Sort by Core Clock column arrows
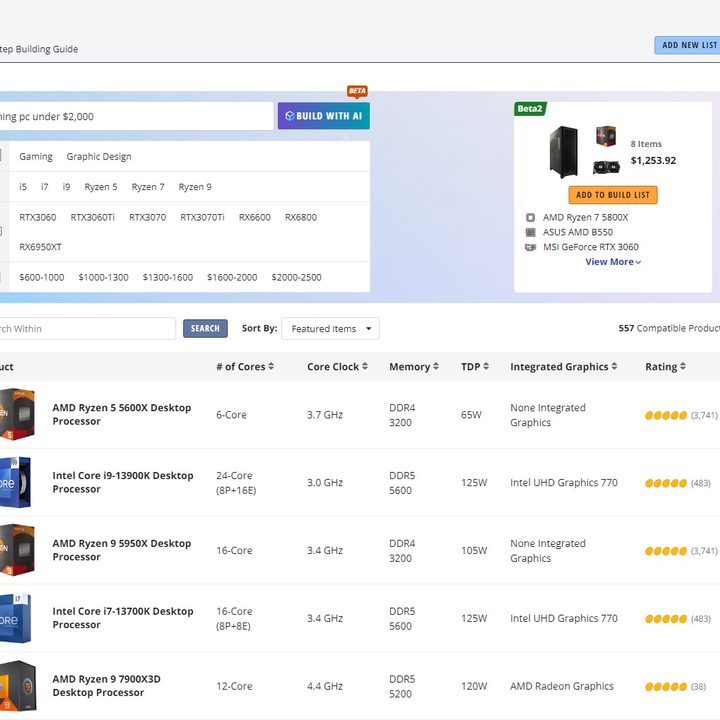The image size is (720, 720). coord(365,366)
